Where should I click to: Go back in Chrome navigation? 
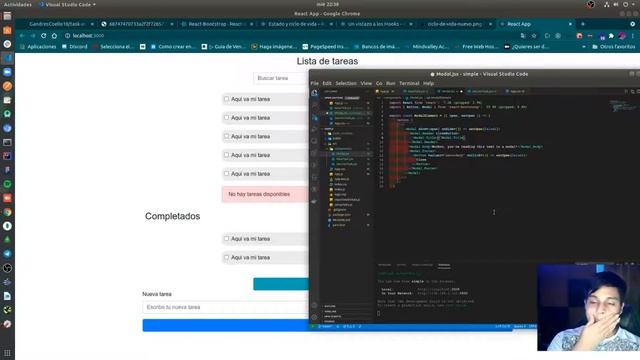pyautogui.click(x=22, y=36)
